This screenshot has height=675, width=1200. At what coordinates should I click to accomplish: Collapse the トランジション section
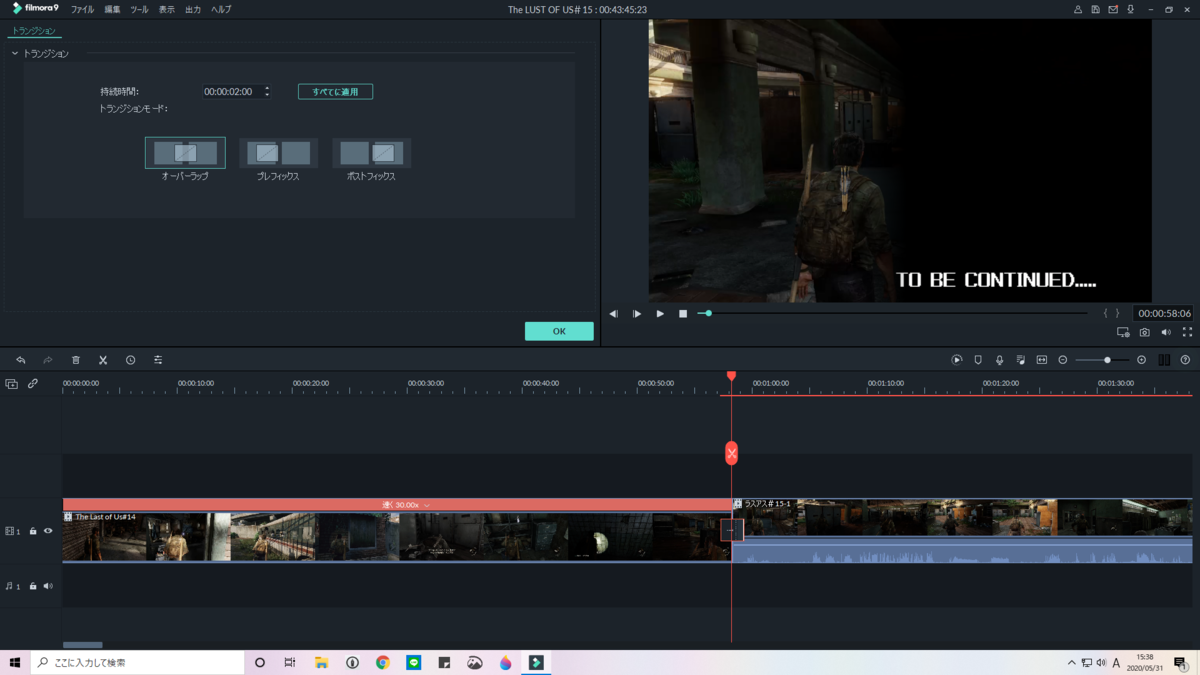[15, 53]
